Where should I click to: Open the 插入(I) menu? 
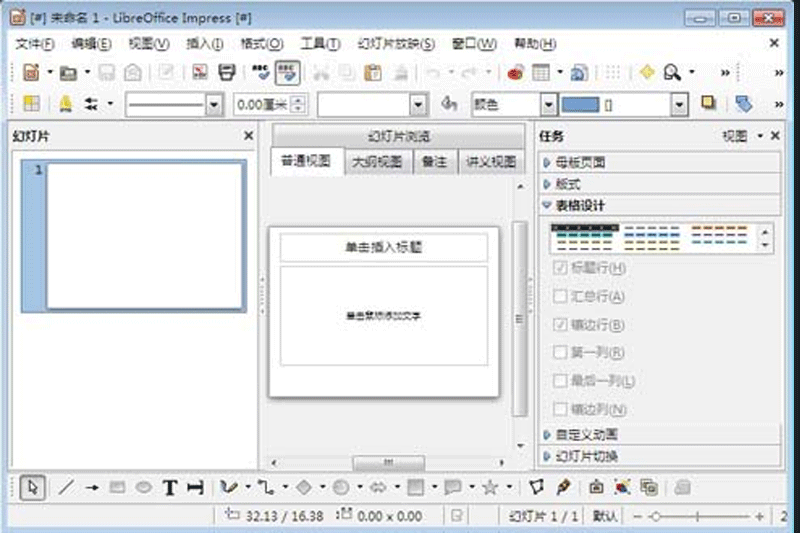[204, 44]
